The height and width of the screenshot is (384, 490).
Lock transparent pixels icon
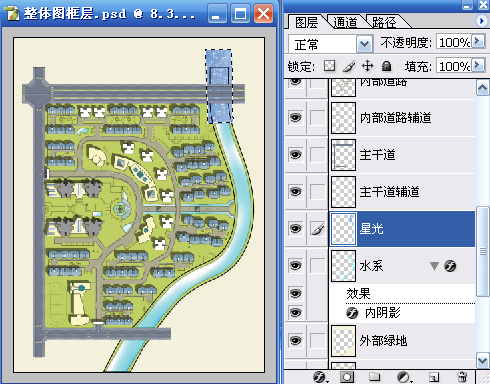coord(329,66)
